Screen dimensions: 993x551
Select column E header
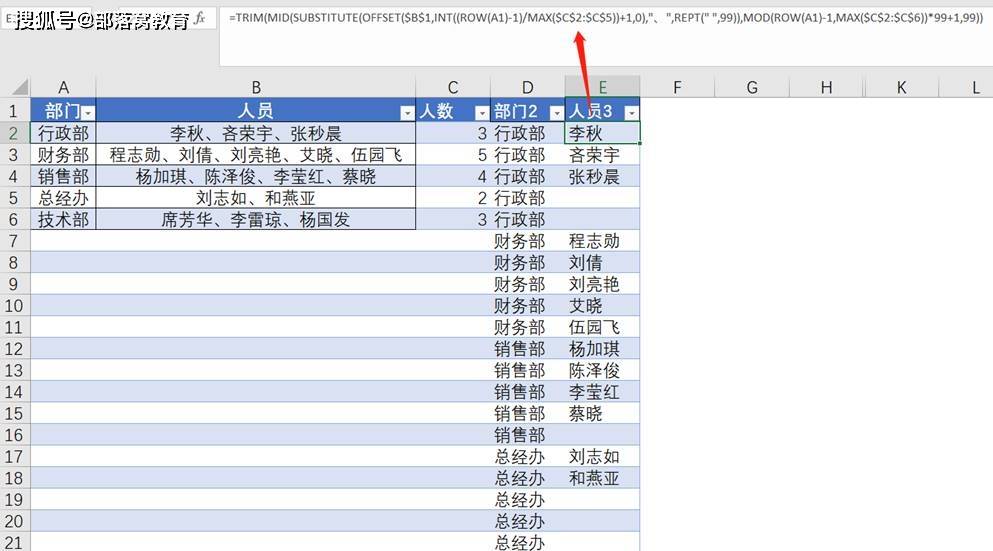[602, 88]
